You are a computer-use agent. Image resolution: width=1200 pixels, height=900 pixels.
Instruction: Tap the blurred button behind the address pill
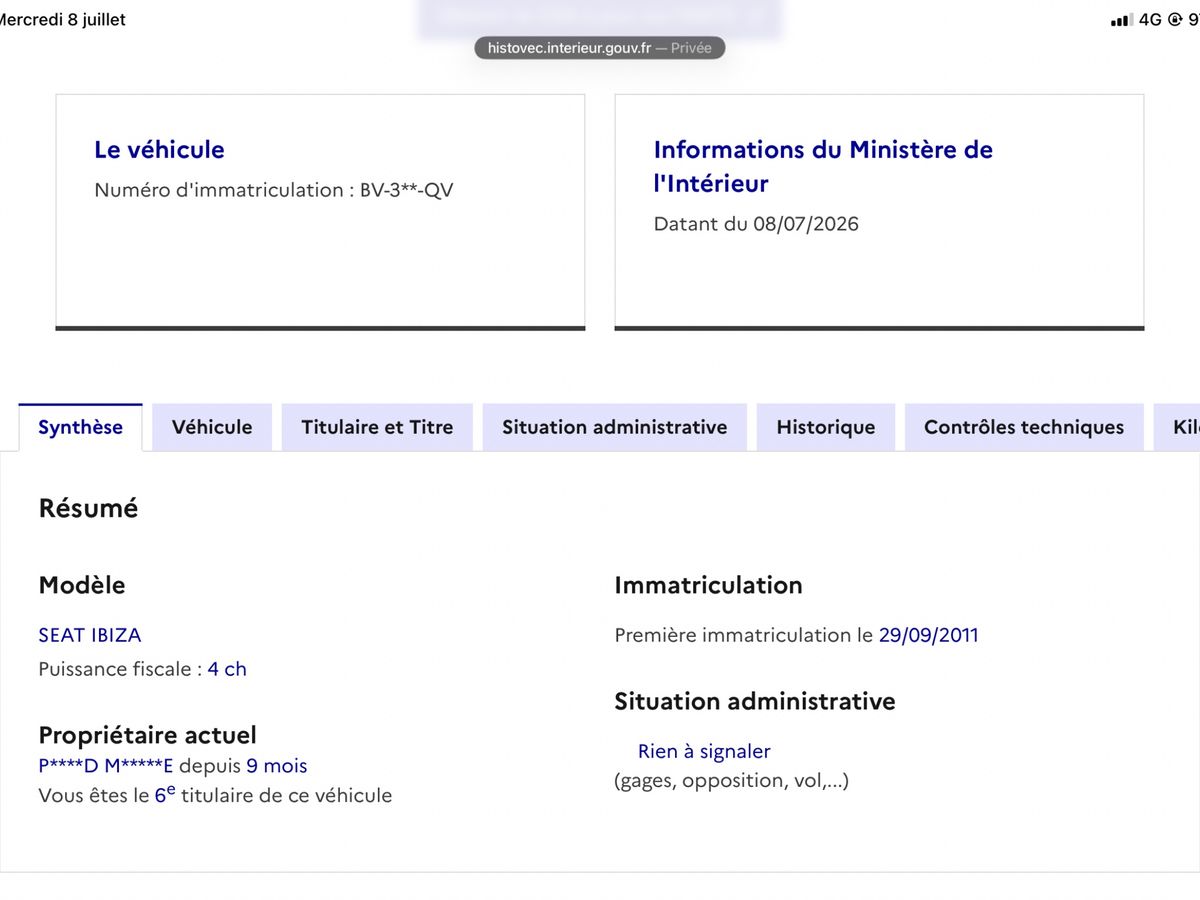[600, 19]
